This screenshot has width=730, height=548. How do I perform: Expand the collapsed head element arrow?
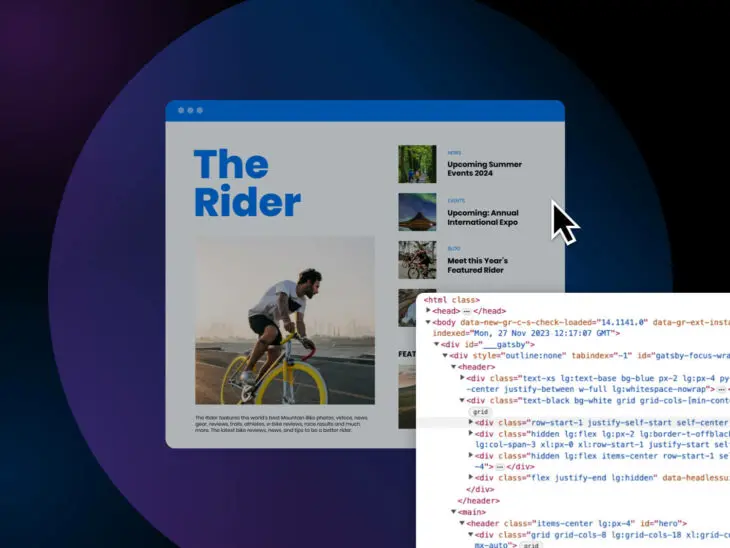tap(429, 311)
